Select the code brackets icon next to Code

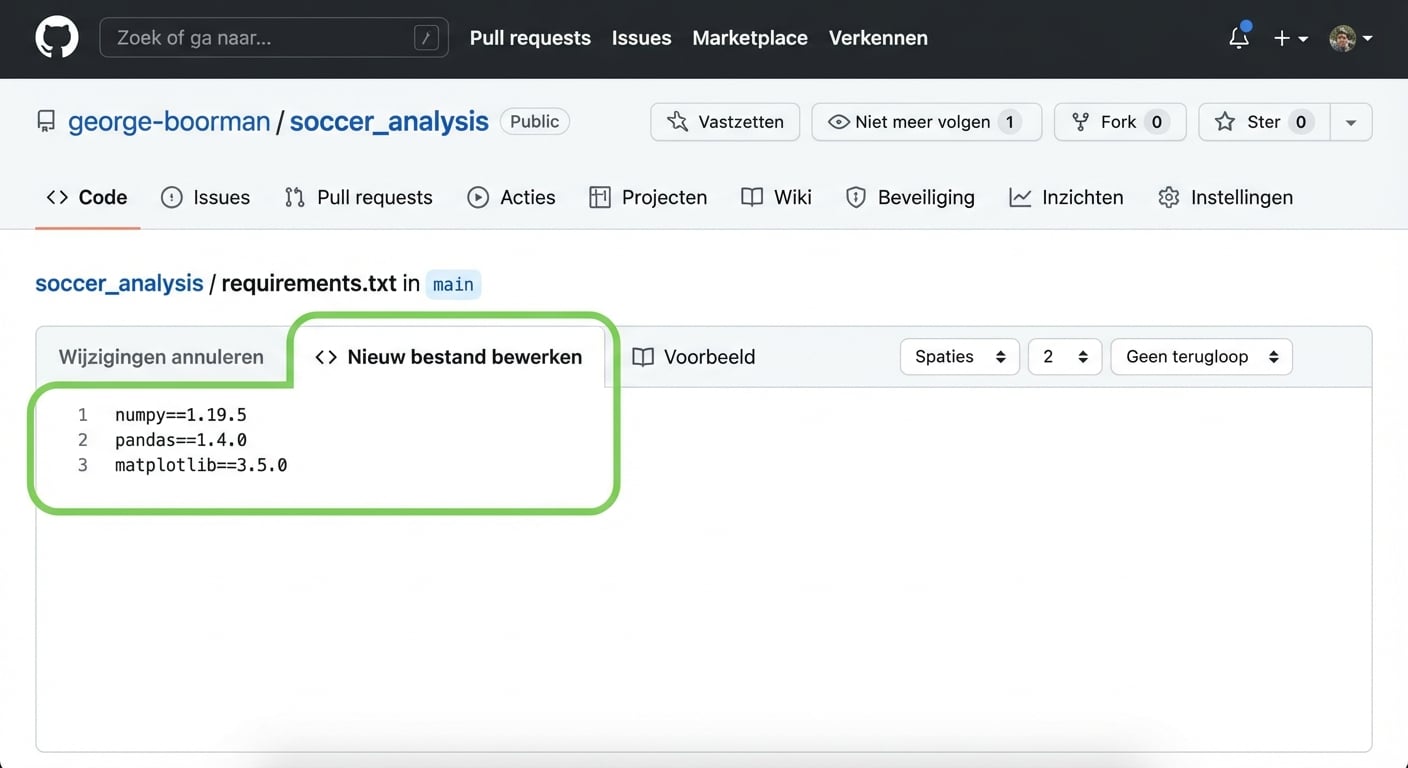57,197
